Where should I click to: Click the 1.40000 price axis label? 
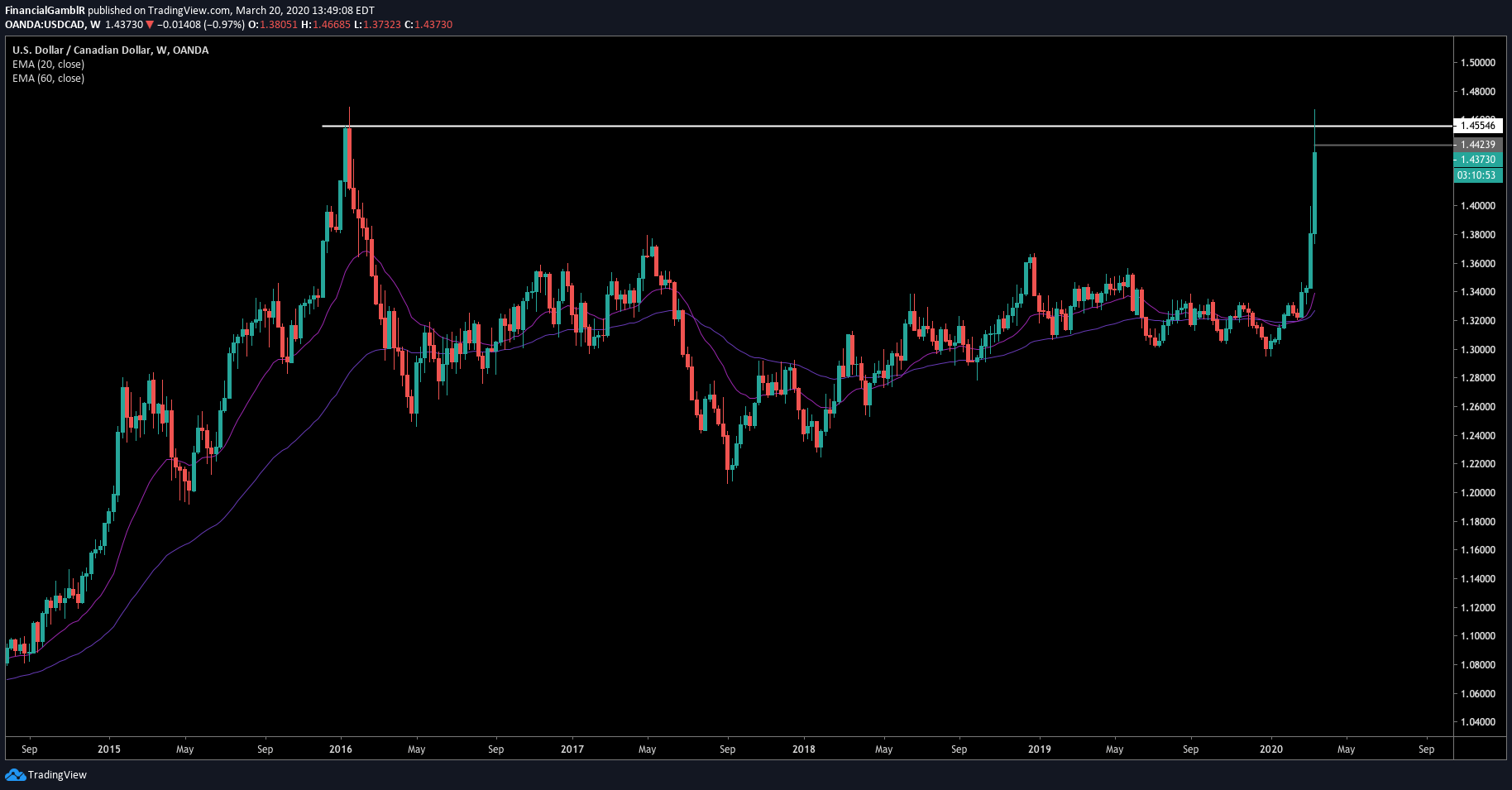[x=1478, y=206]
